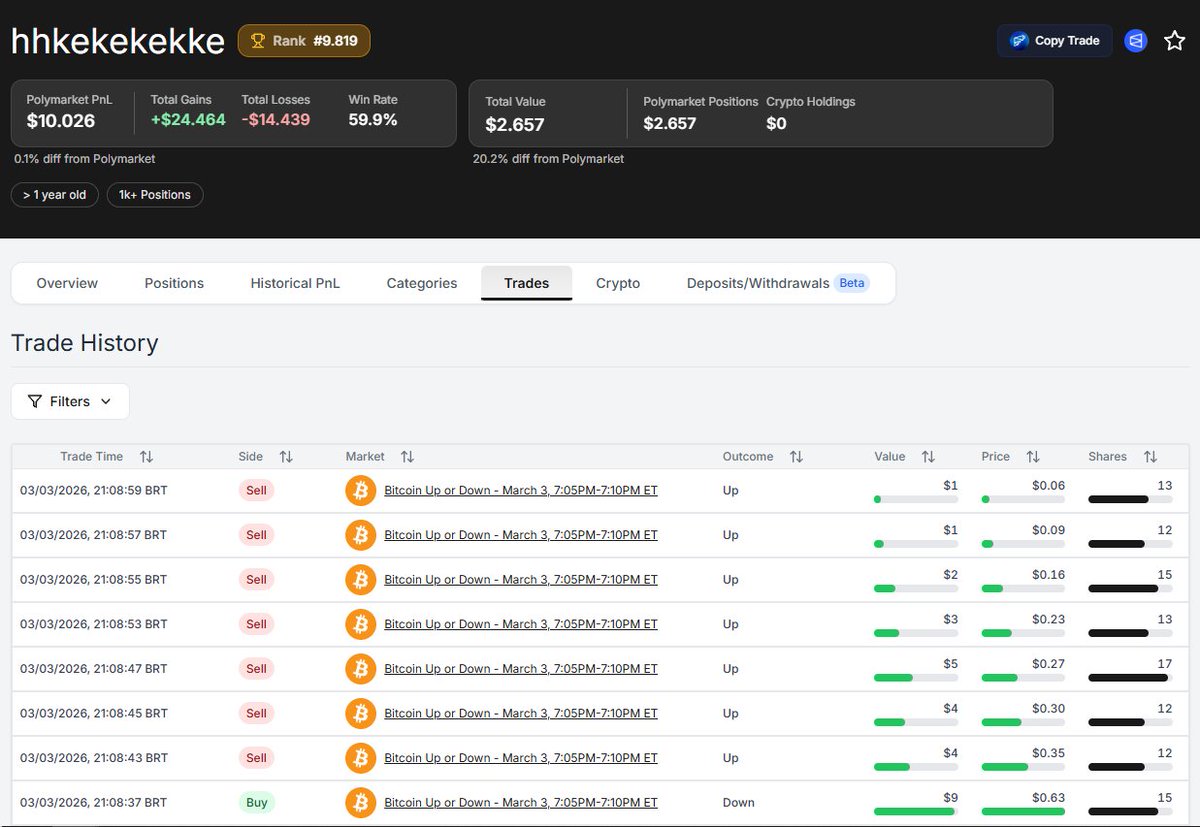1200x827 pixels.
Task: Click Bitcoin icon in 21:08:37 trade row
Action: pos(360,802)
